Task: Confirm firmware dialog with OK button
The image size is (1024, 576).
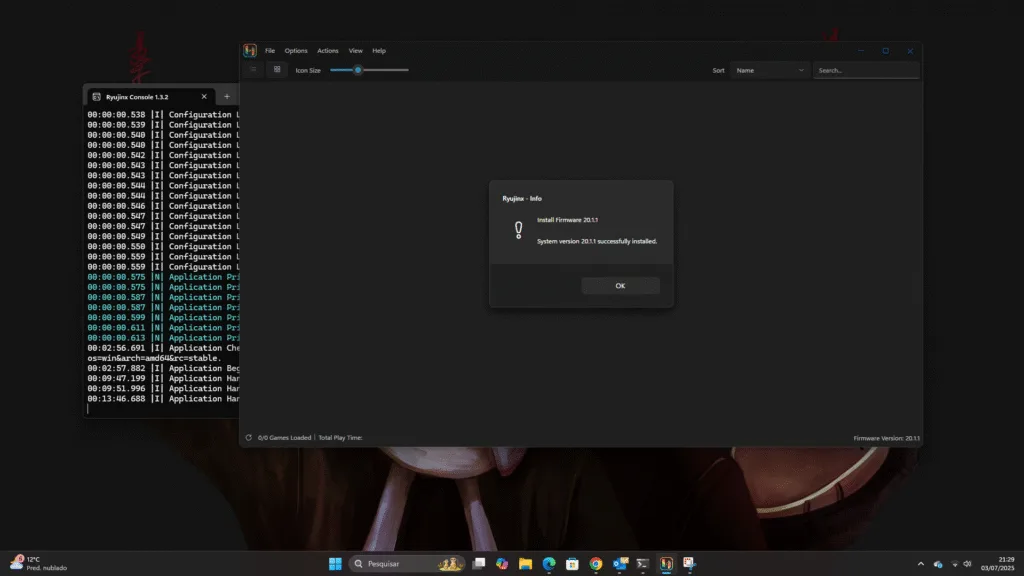Action: pos(620,285)
